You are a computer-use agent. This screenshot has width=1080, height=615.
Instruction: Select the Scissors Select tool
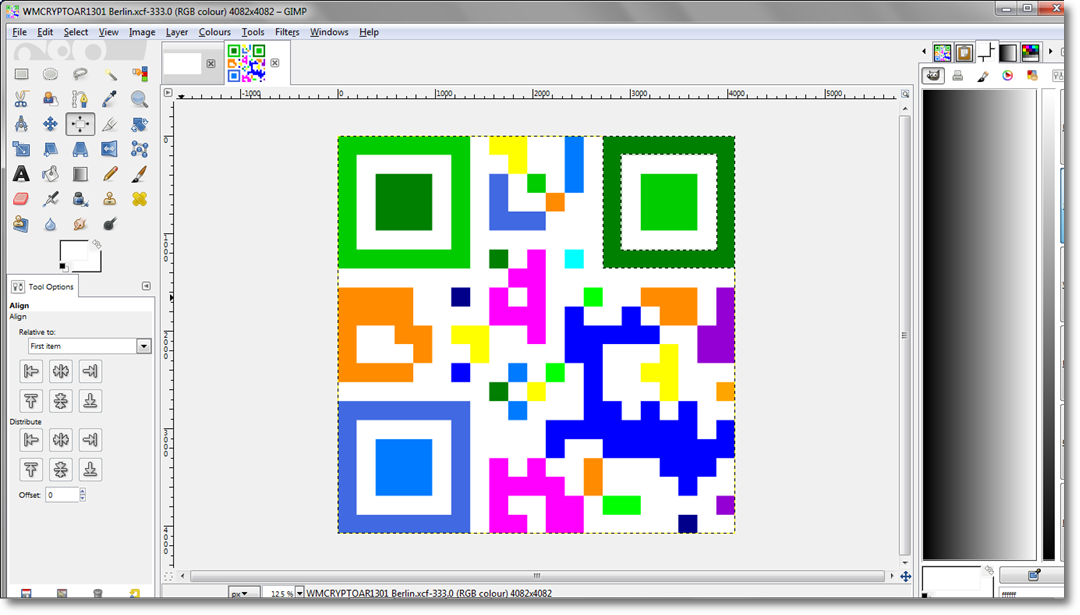tap(21, 99)
